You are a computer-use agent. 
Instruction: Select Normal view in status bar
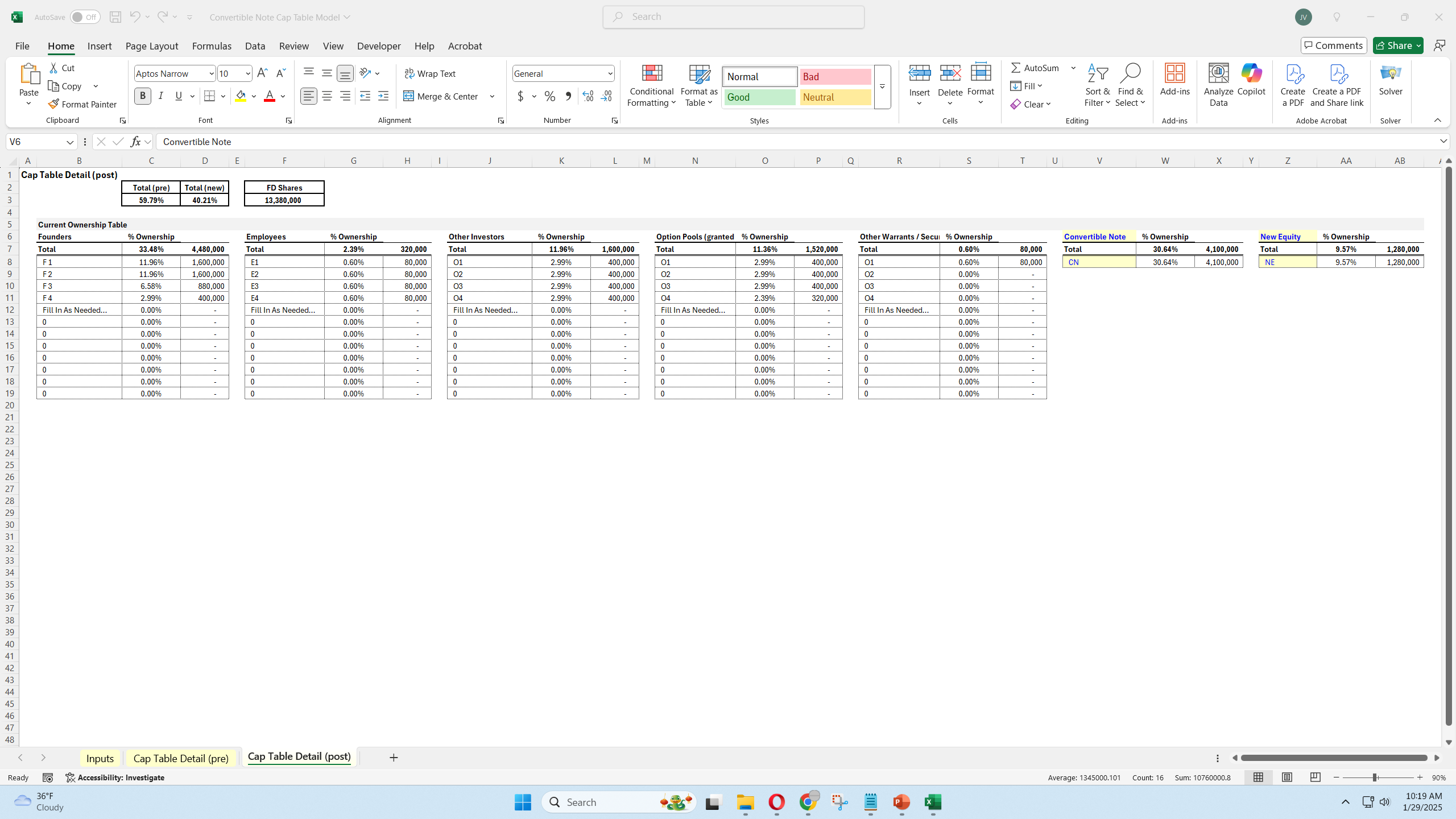(x=1258, y=777)
